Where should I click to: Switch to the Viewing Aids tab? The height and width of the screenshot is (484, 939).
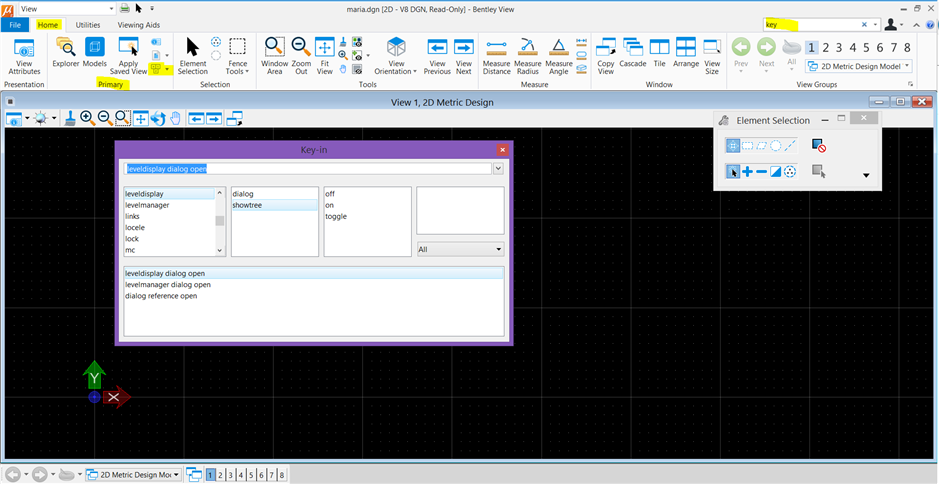coord(138,25)
